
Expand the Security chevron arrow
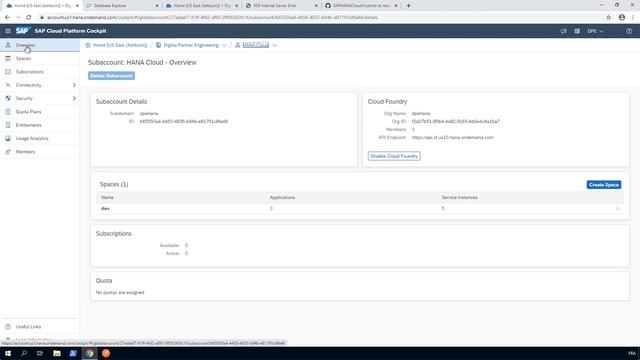coord(74,98)
